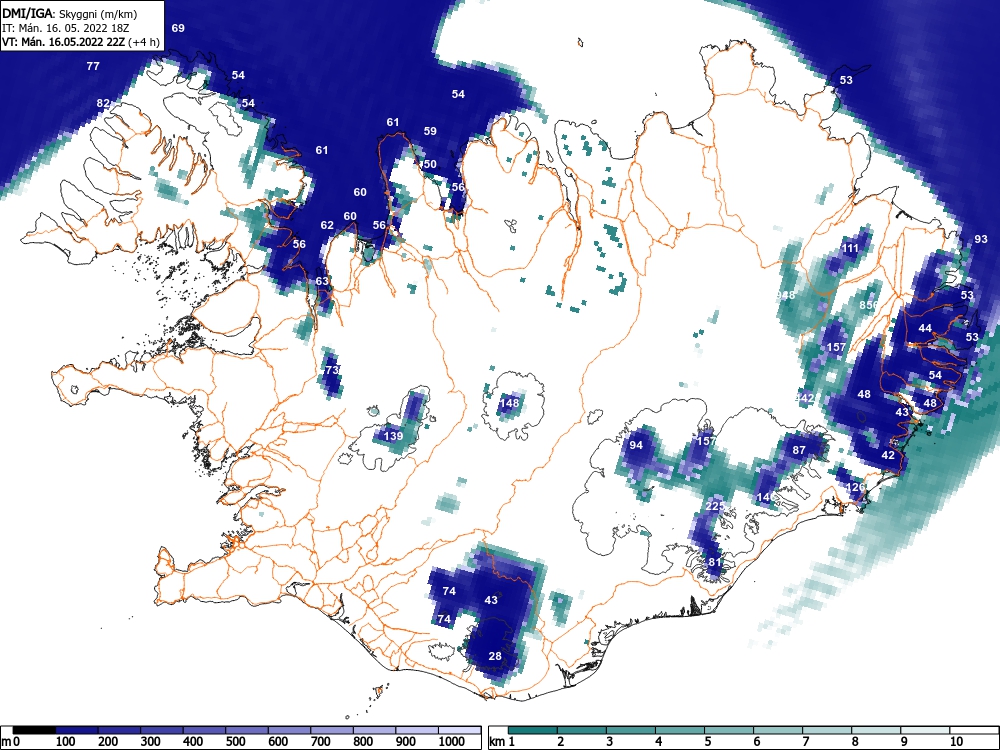The height and width of the screenshot is (750, 1000).
Task: Click the visibility value 111 on the map
Action: point(850,249)
